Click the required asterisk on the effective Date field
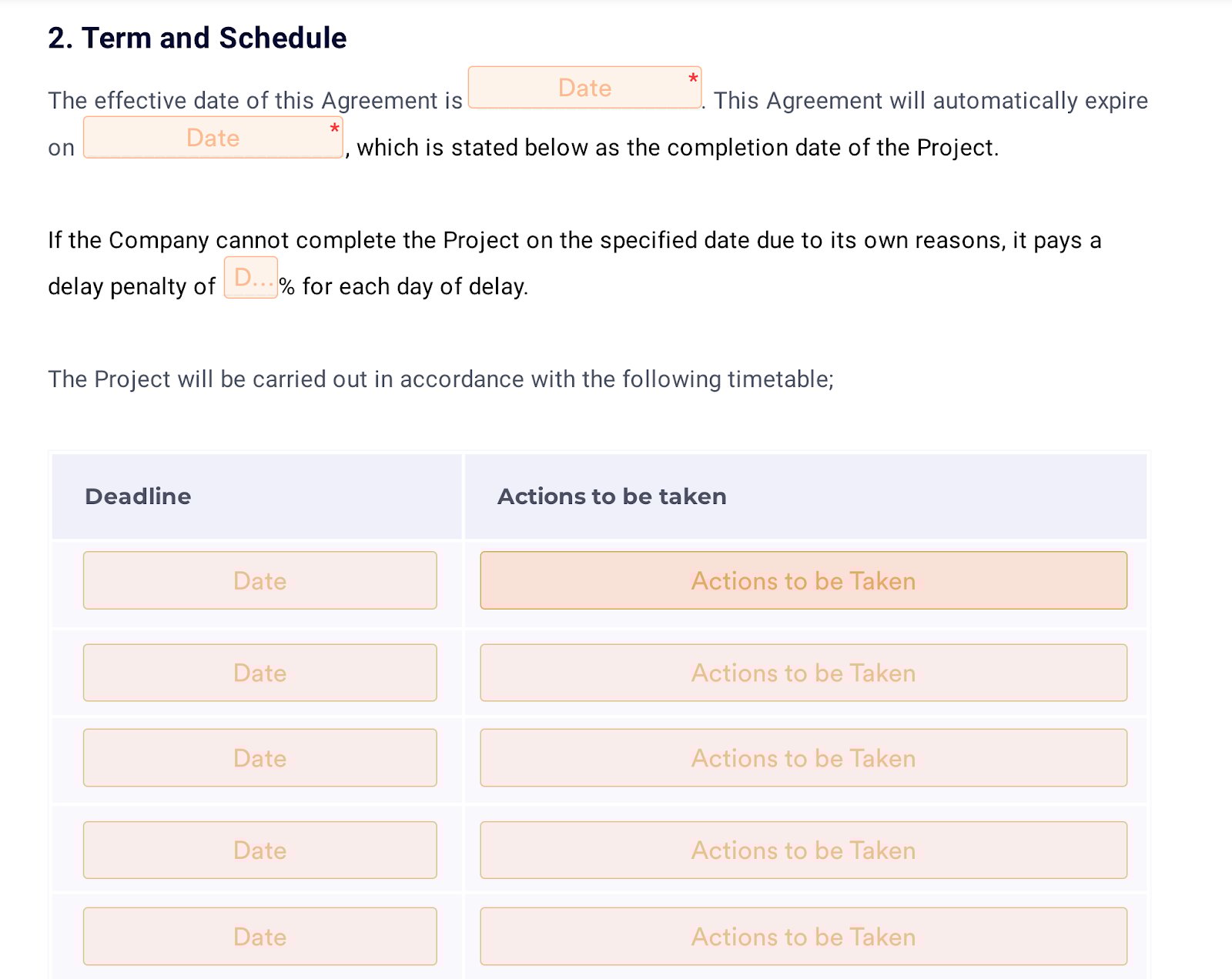This screenshot has width=1232, height=979. pos(691,79)
